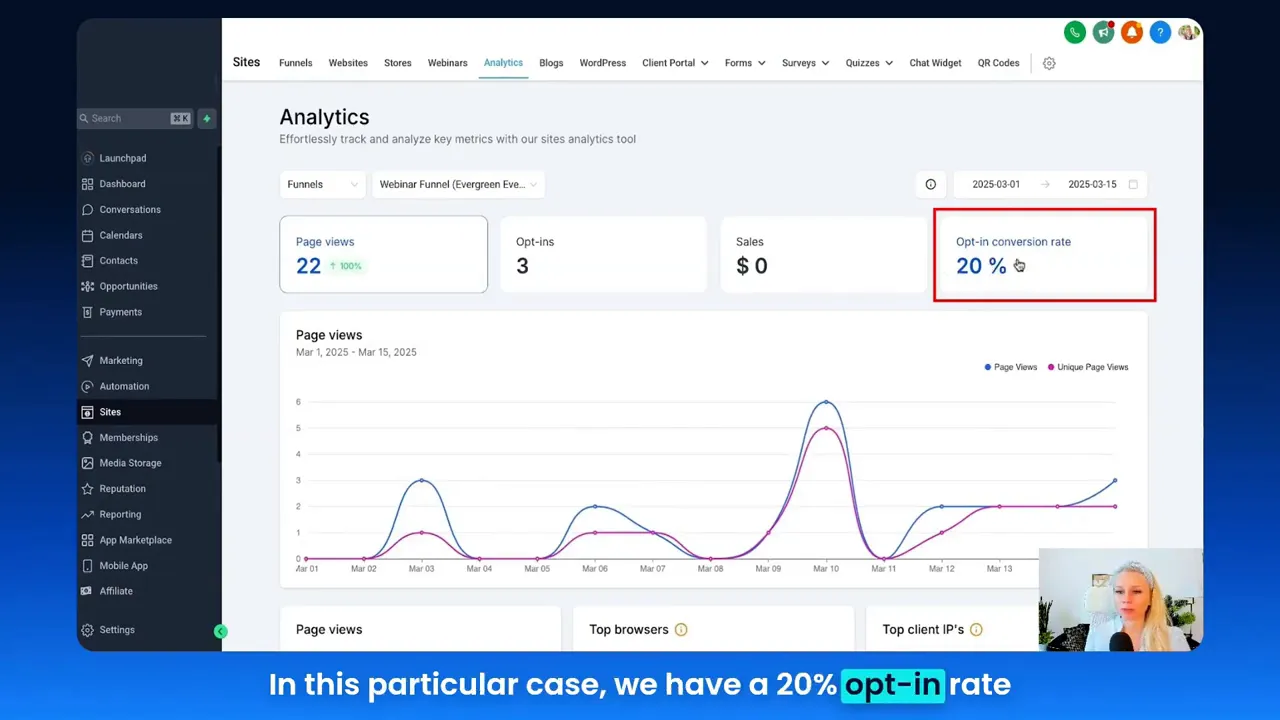Open the Funnels filter dropdown

click(322, 184)
